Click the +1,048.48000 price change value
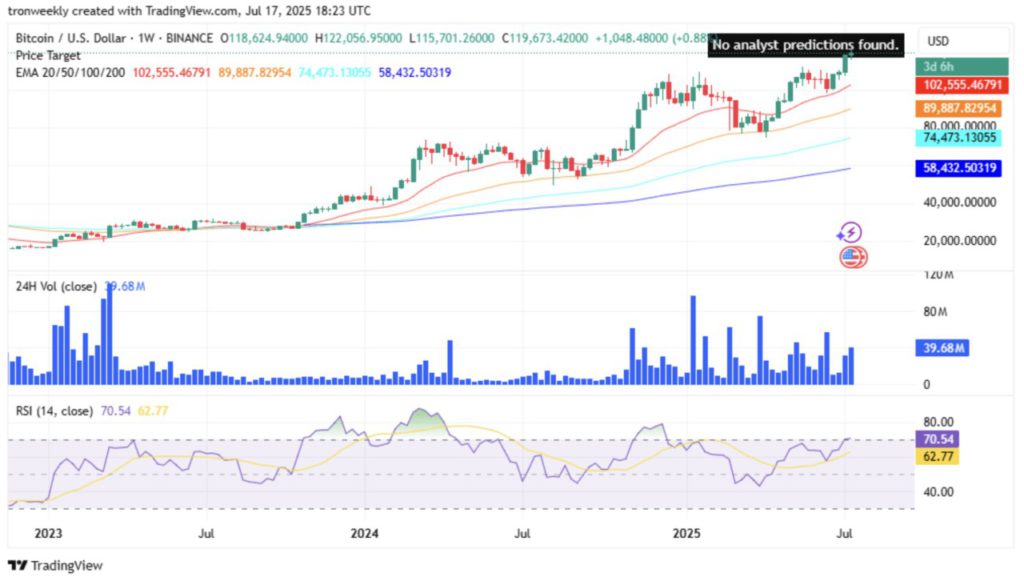The height and width of the screenshot is (577, 1024). click(x=631, y=38)
